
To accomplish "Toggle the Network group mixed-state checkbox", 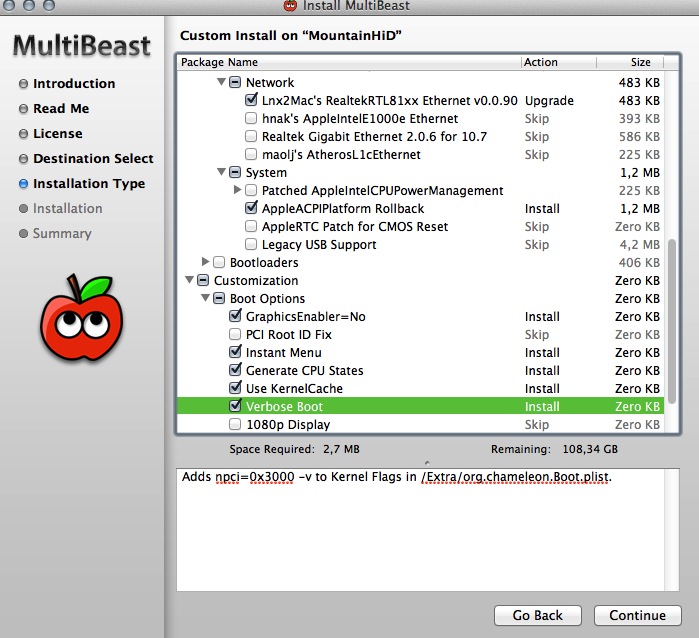I will click(235, 82).
